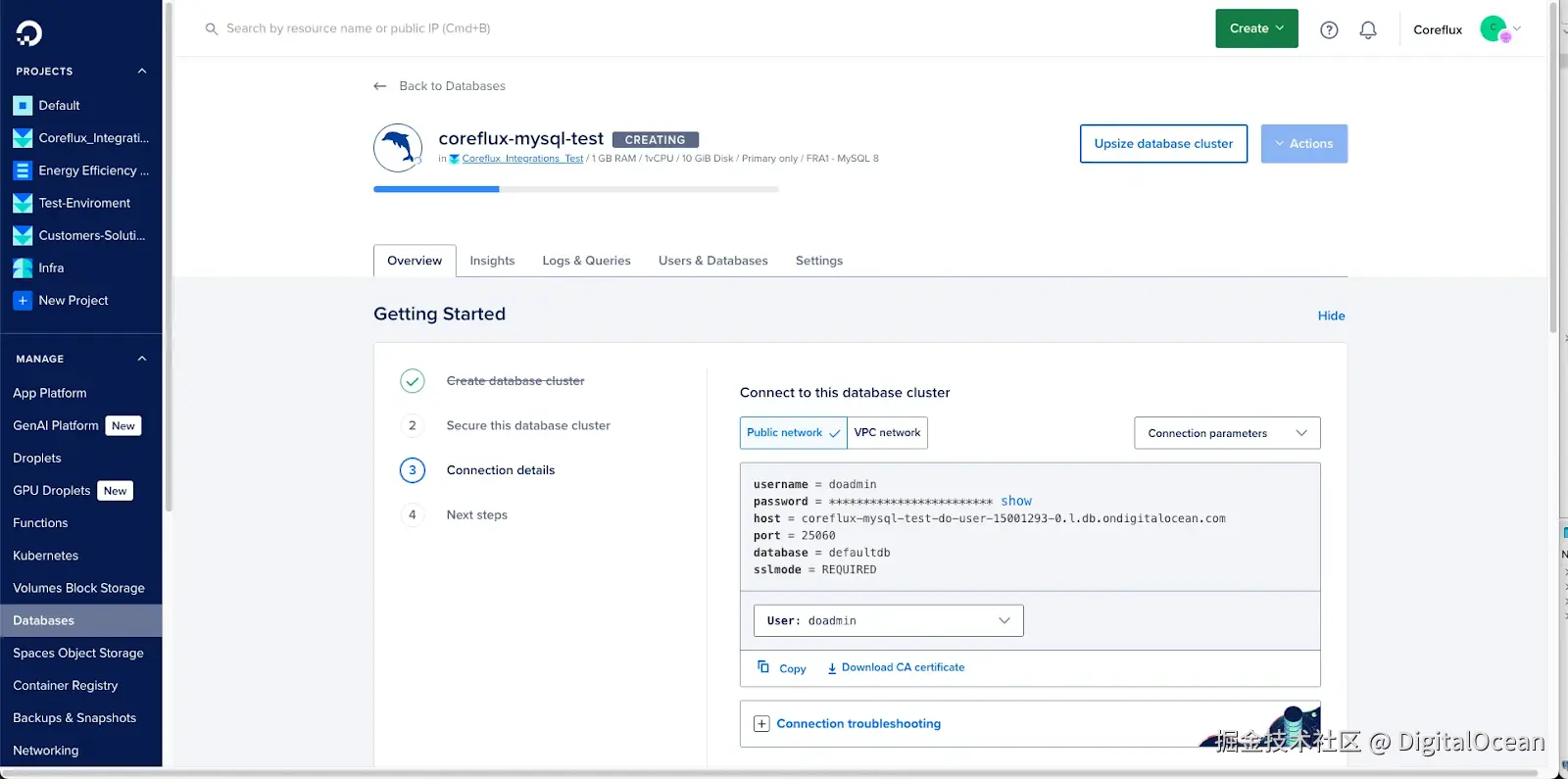Hide the Getting Started section
Image resolution: width=1568 pixels, height=779 pixels.
1331,316
